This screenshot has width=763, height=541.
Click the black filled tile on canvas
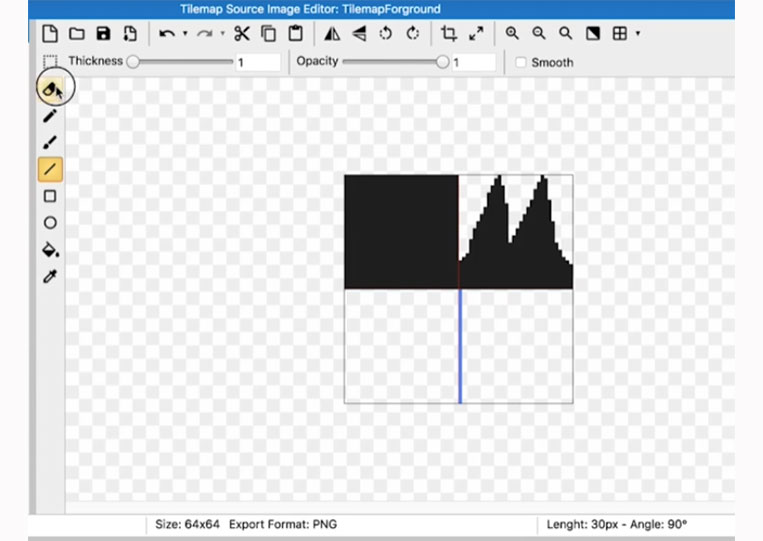[401, 232]
